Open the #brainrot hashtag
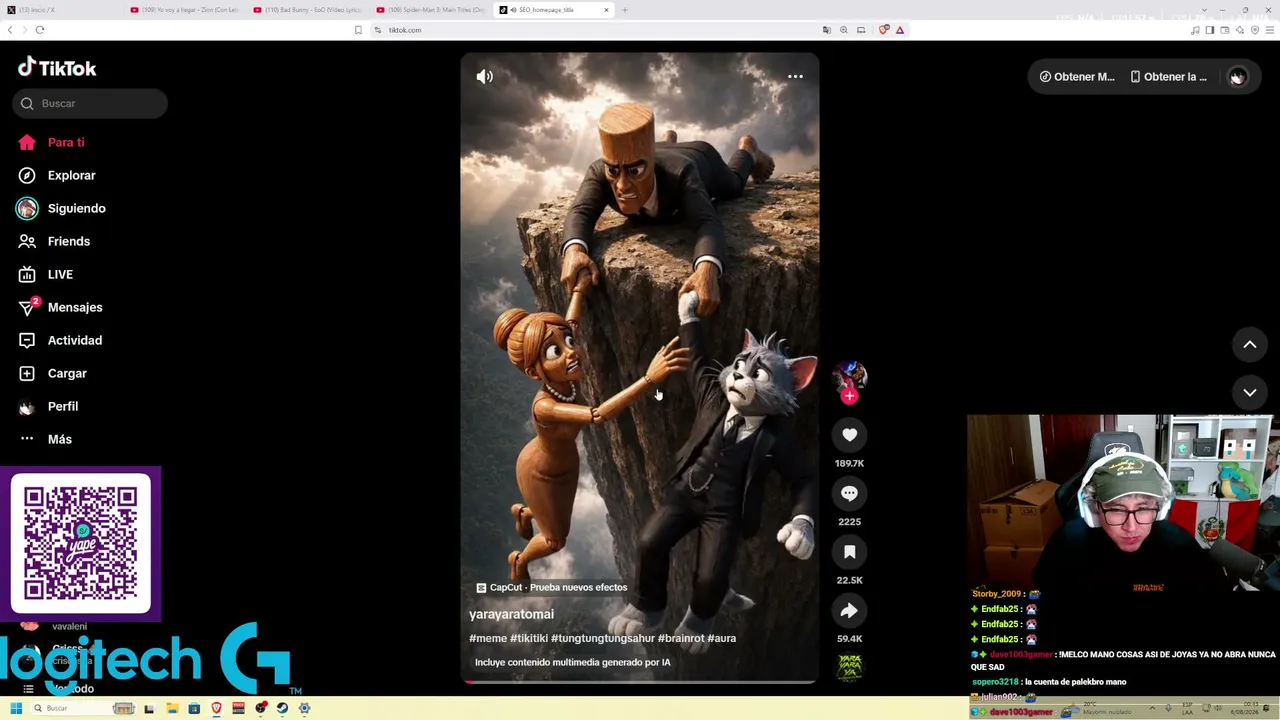Screen dimensions: 1280x720 click(x=681, y=638)
